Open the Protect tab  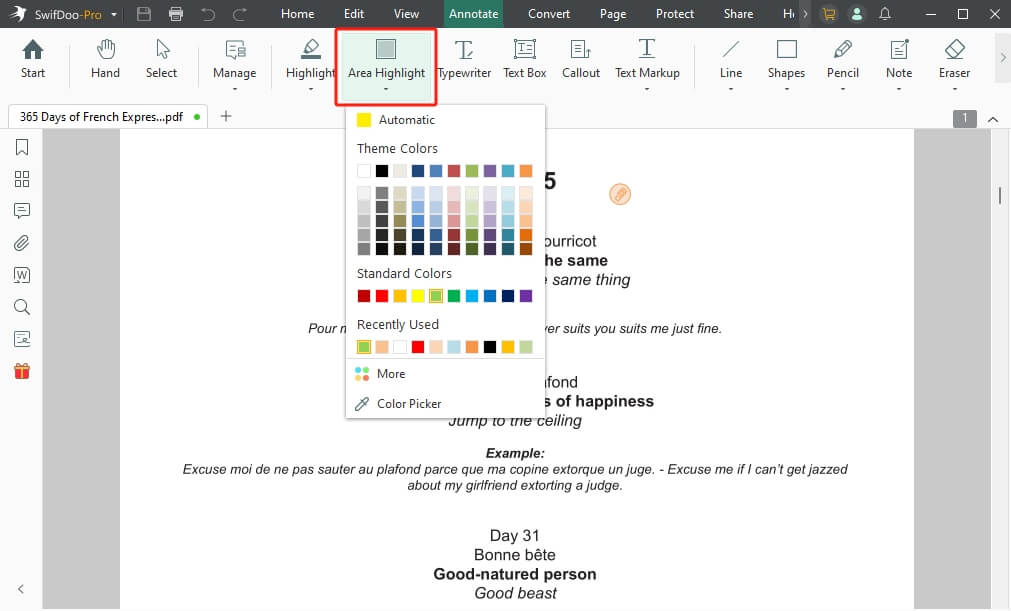[675, 14]
